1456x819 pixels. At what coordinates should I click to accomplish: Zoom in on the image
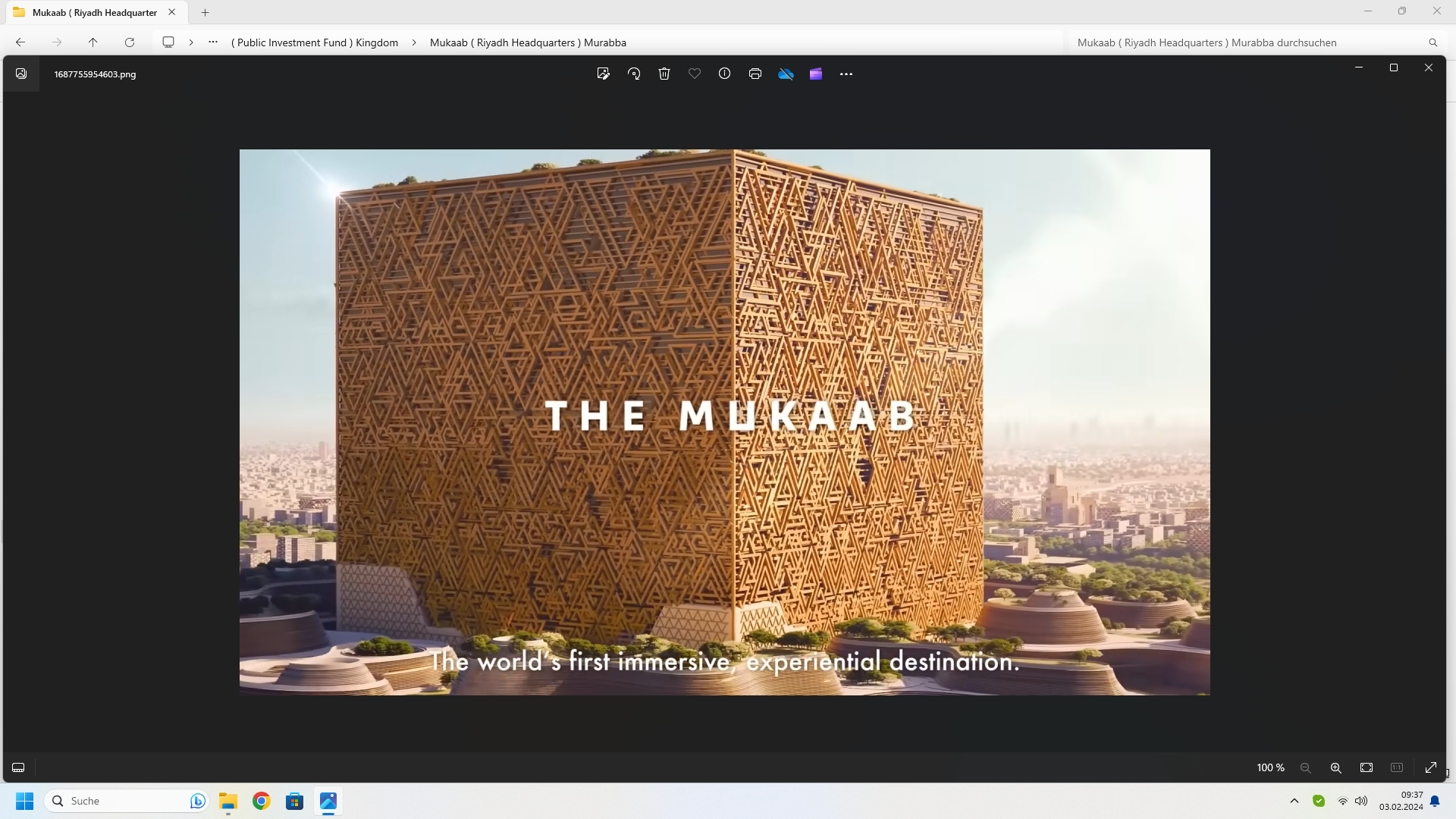(1336, 767)
